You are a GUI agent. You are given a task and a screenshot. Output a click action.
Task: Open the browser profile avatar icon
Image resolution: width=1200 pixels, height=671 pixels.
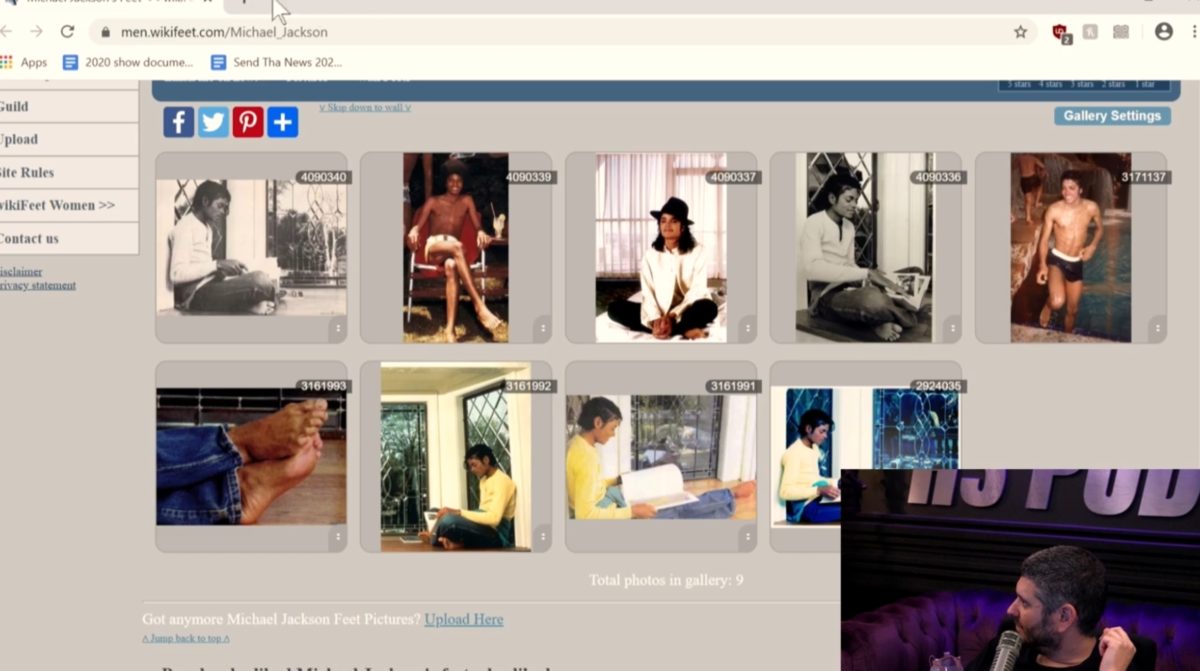[1163, 32]
